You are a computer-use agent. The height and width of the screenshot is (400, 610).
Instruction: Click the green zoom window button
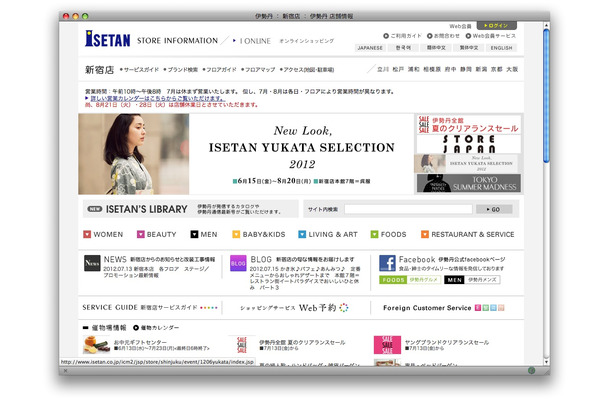pyautogui.click(x=85, y=16)
